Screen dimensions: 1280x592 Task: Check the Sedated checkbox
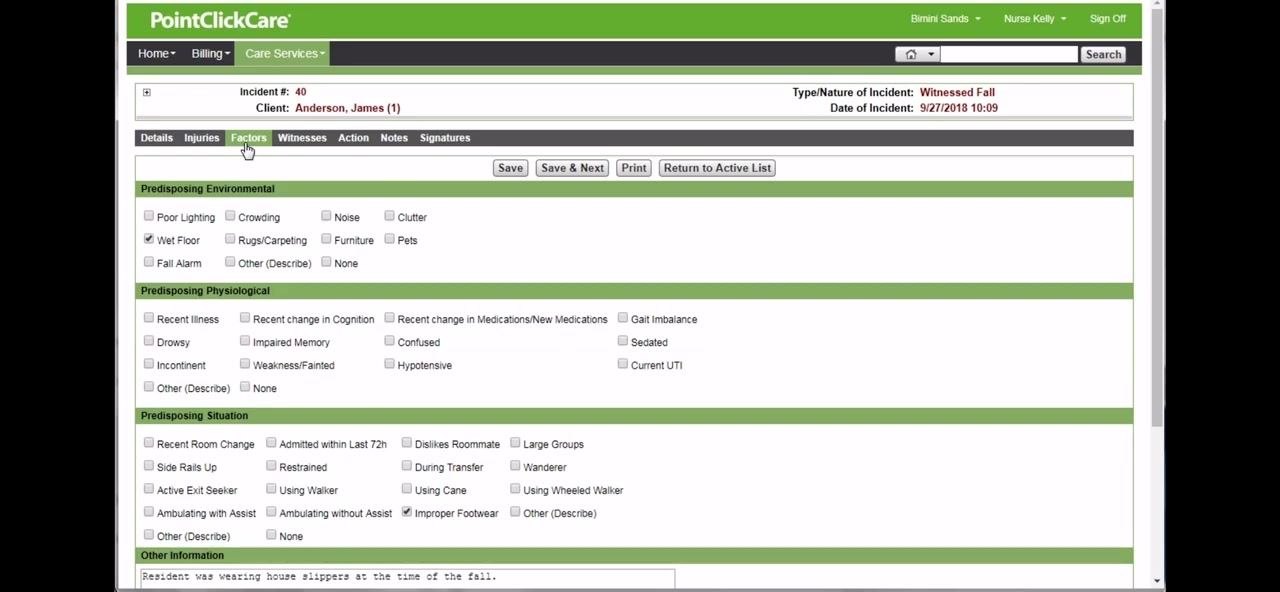tap(623, 341)
